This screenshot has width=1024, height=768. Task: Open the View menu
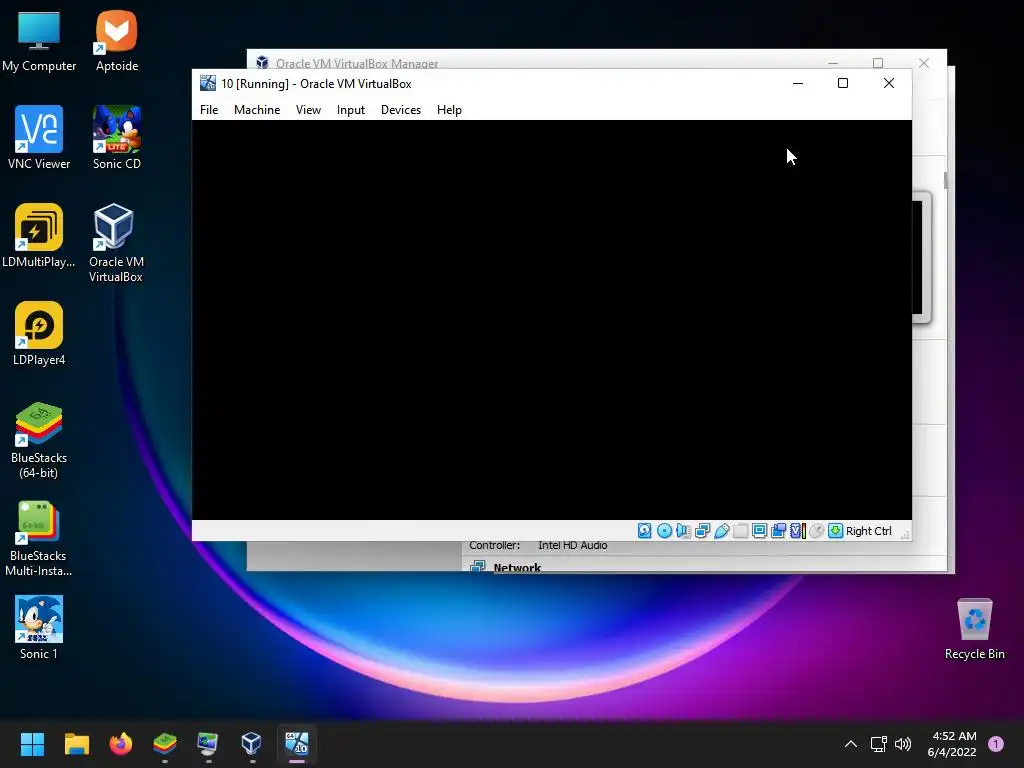click(x=308, y=110)
